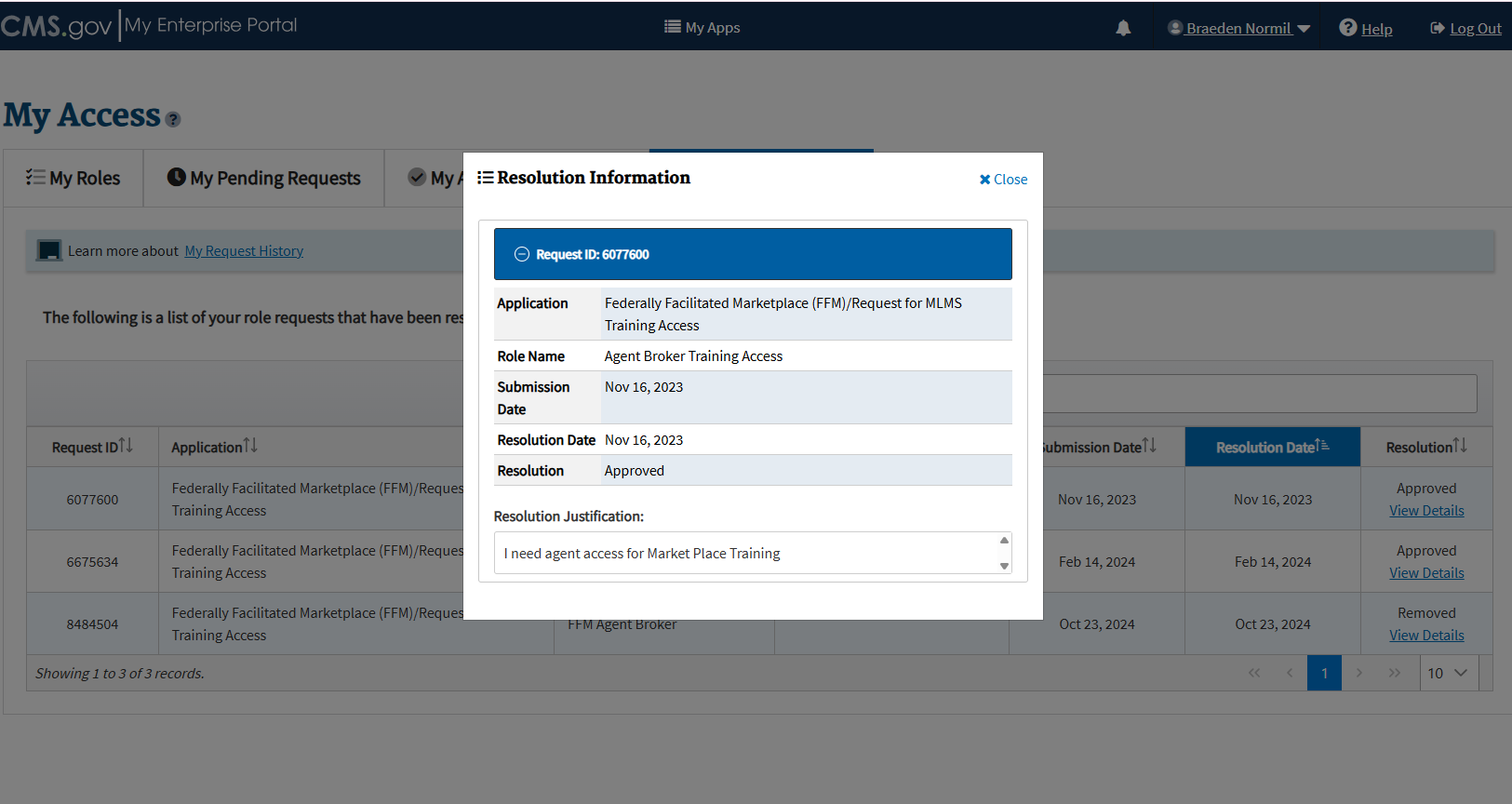The height and width of the screenshot is (804, 1512).
Task: Click the My Apps grid icon
Action: tap(672, 27)
